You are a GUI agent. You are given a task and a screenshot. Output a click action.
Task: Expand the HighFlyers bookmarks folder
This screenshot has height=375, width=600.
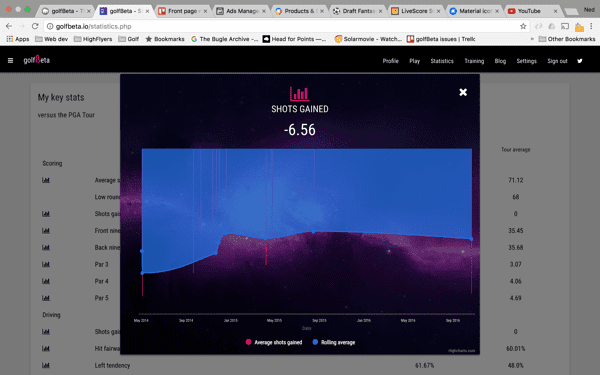pos(93,39)
